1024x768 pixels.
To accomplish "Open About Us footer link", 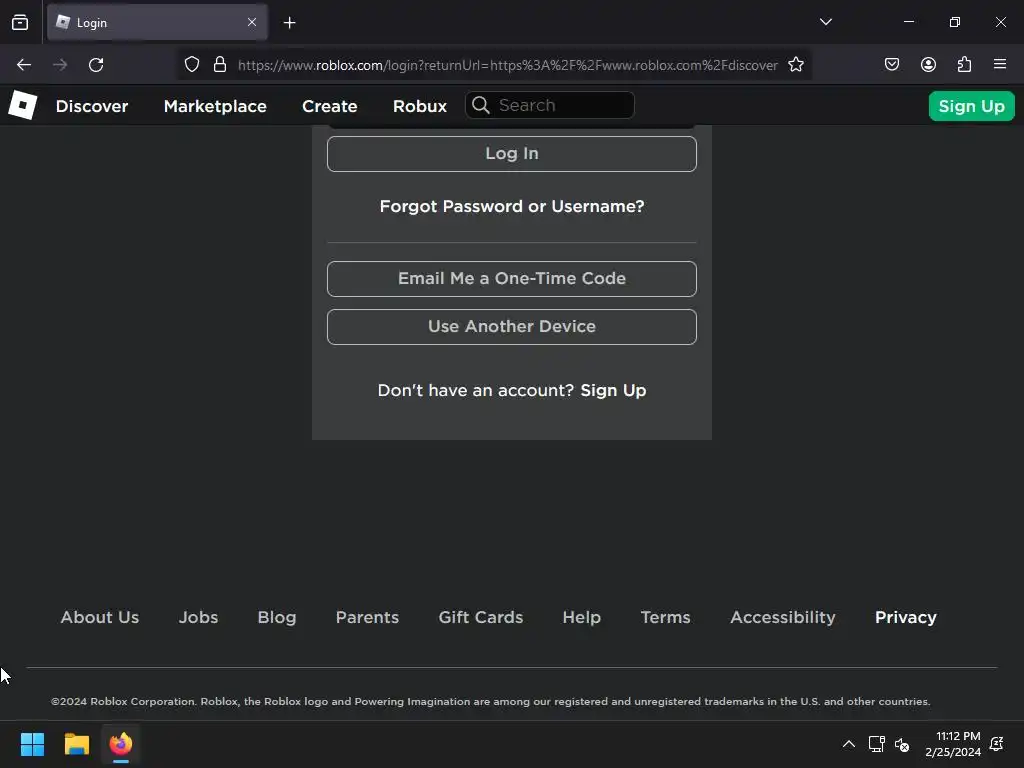I will coord(100,617).
